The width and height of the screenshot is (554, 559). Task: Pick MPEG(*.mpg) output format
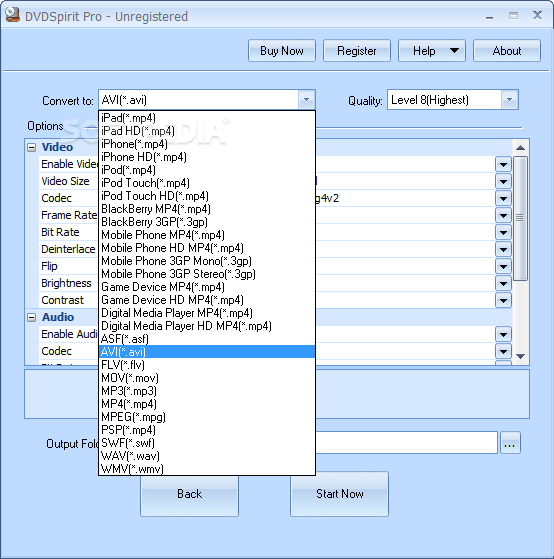point(207,417)
